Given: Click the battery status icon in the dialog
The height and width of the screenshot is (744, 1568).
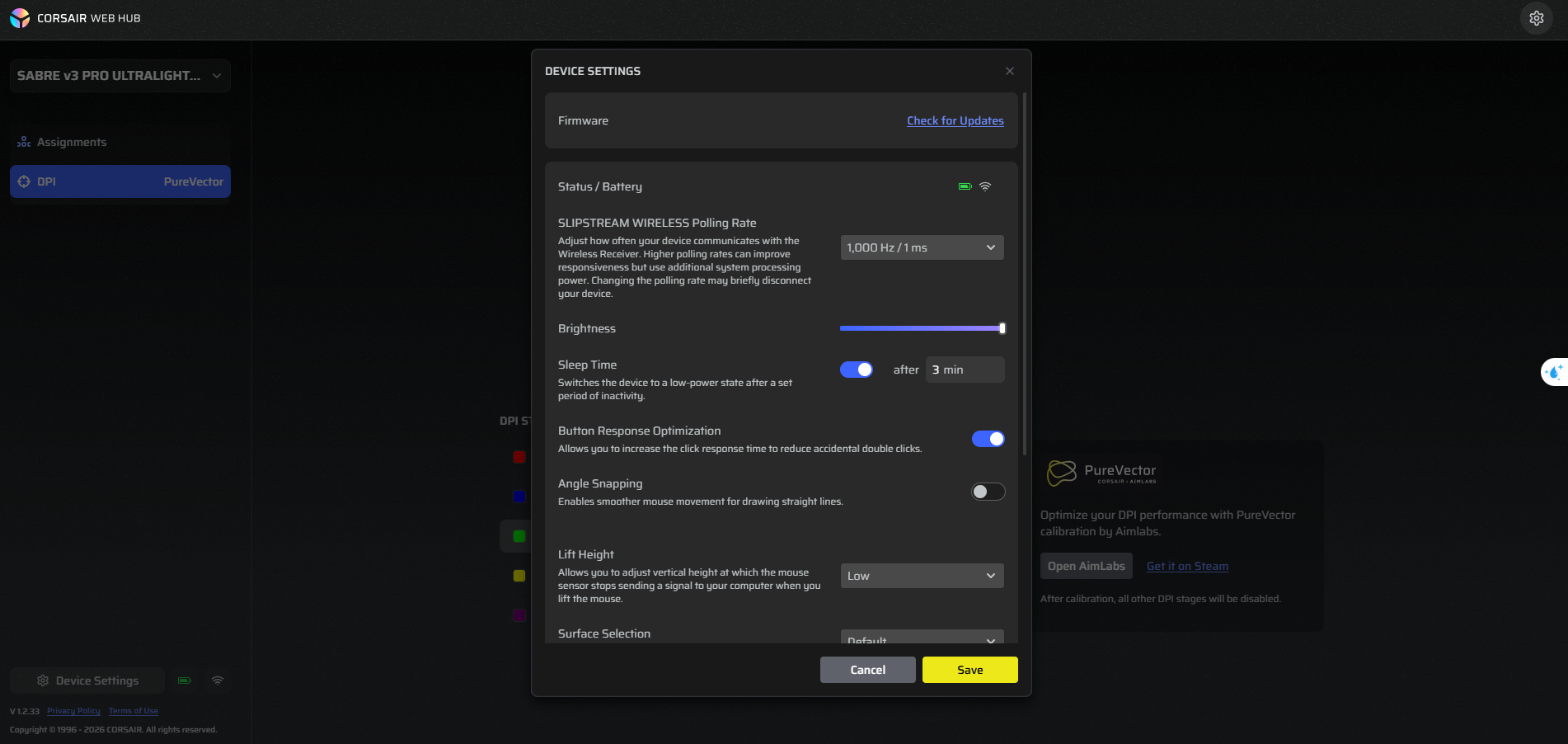Looking at the screenshot, I should tap(965, 186).
